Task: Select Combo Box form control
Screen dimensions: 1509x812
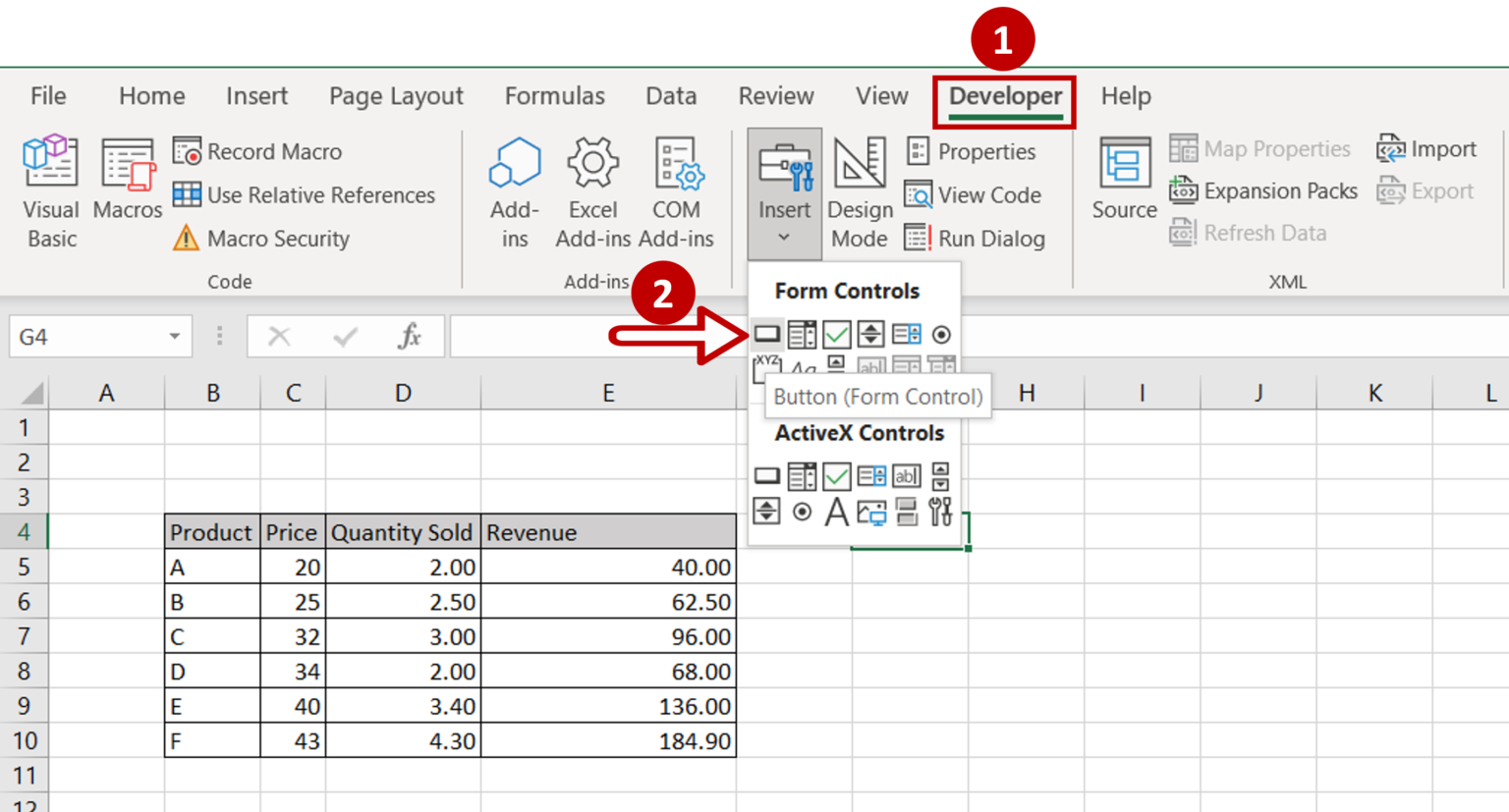Action: point(802,335)
